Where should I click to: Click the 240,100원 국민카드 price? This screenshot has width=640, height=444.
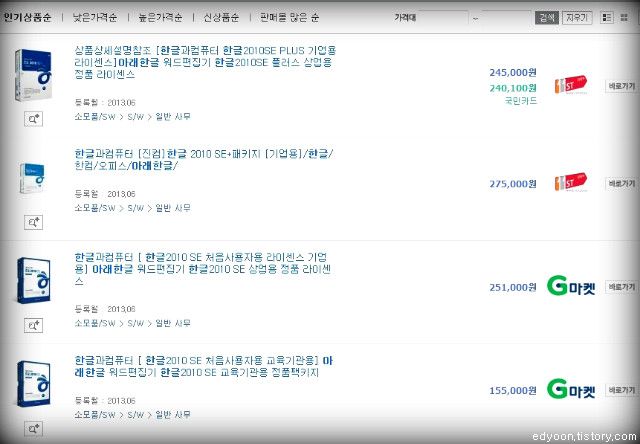click(x=513, y=88)
